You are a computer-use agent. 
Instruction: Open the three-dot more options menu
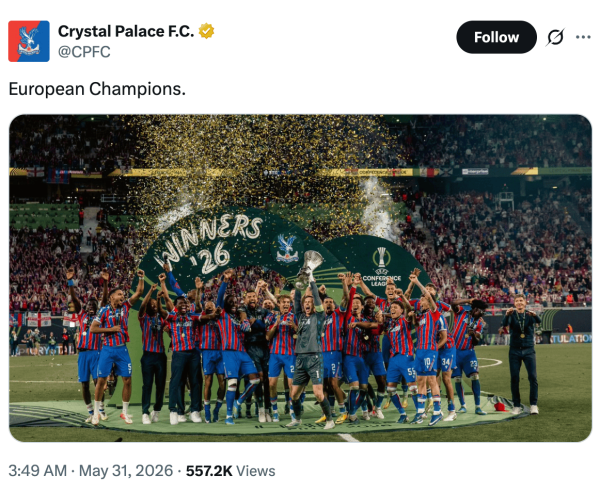[583, 37]
